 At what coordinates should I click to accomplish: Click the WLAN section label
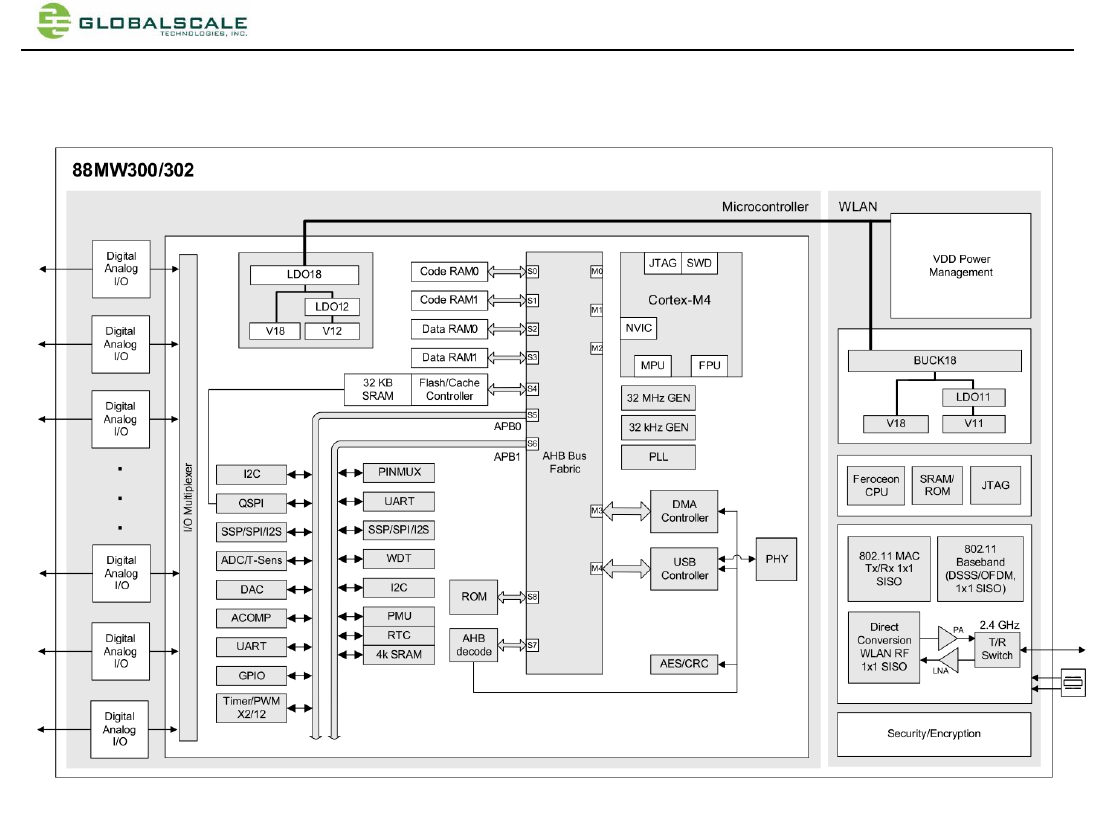click(858, 207)
